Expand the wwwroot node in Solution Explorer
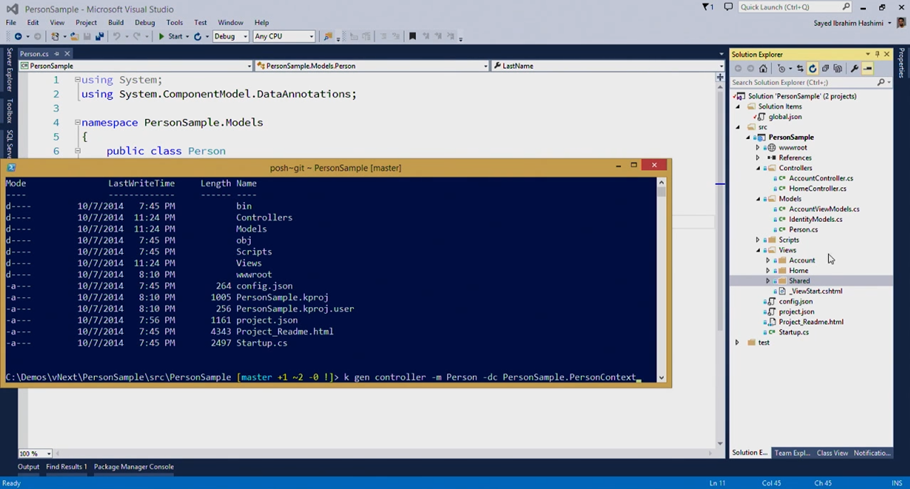 pos(757,148)
